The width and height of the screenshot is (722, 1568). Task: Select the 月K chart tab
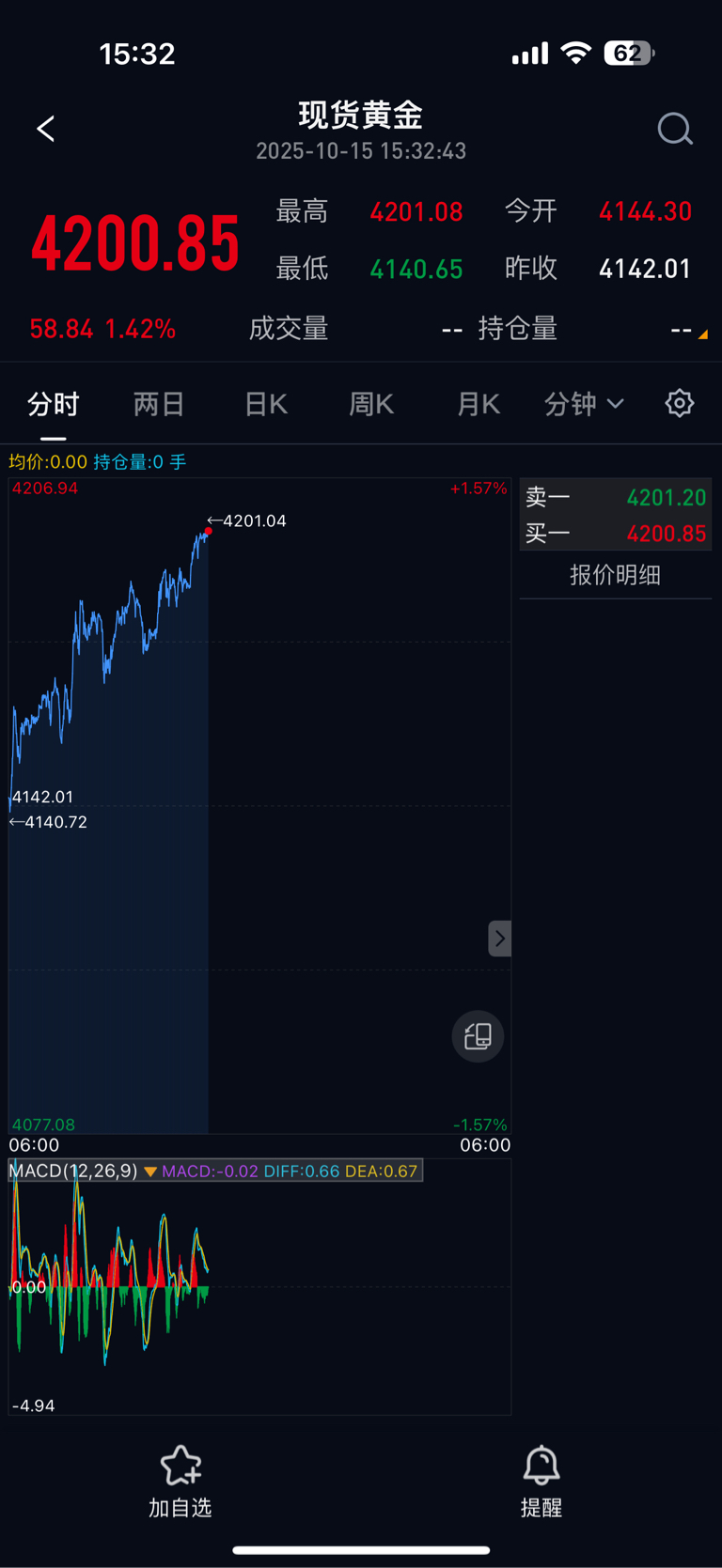479,404
